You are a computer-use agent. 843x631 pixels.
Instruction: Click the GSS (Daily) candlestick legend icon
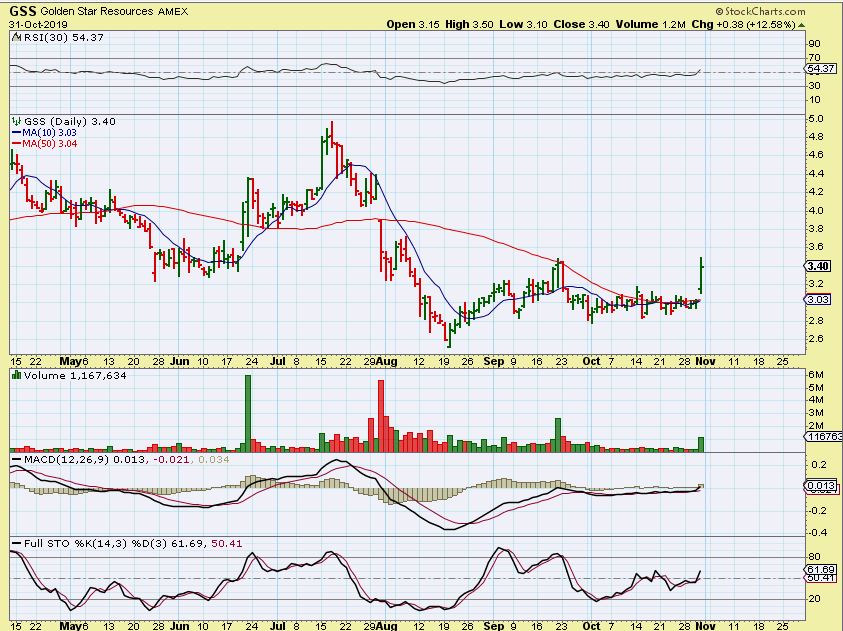(14, 121)
